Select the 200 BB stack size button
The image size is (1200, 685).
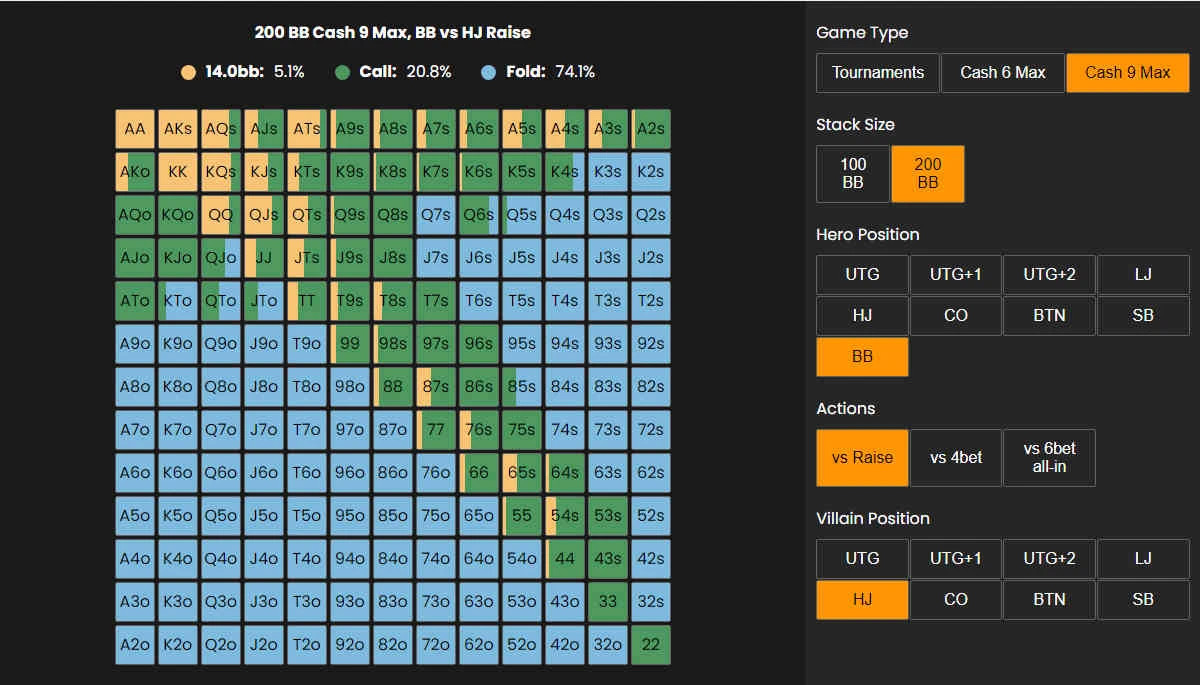coord(927,174)
